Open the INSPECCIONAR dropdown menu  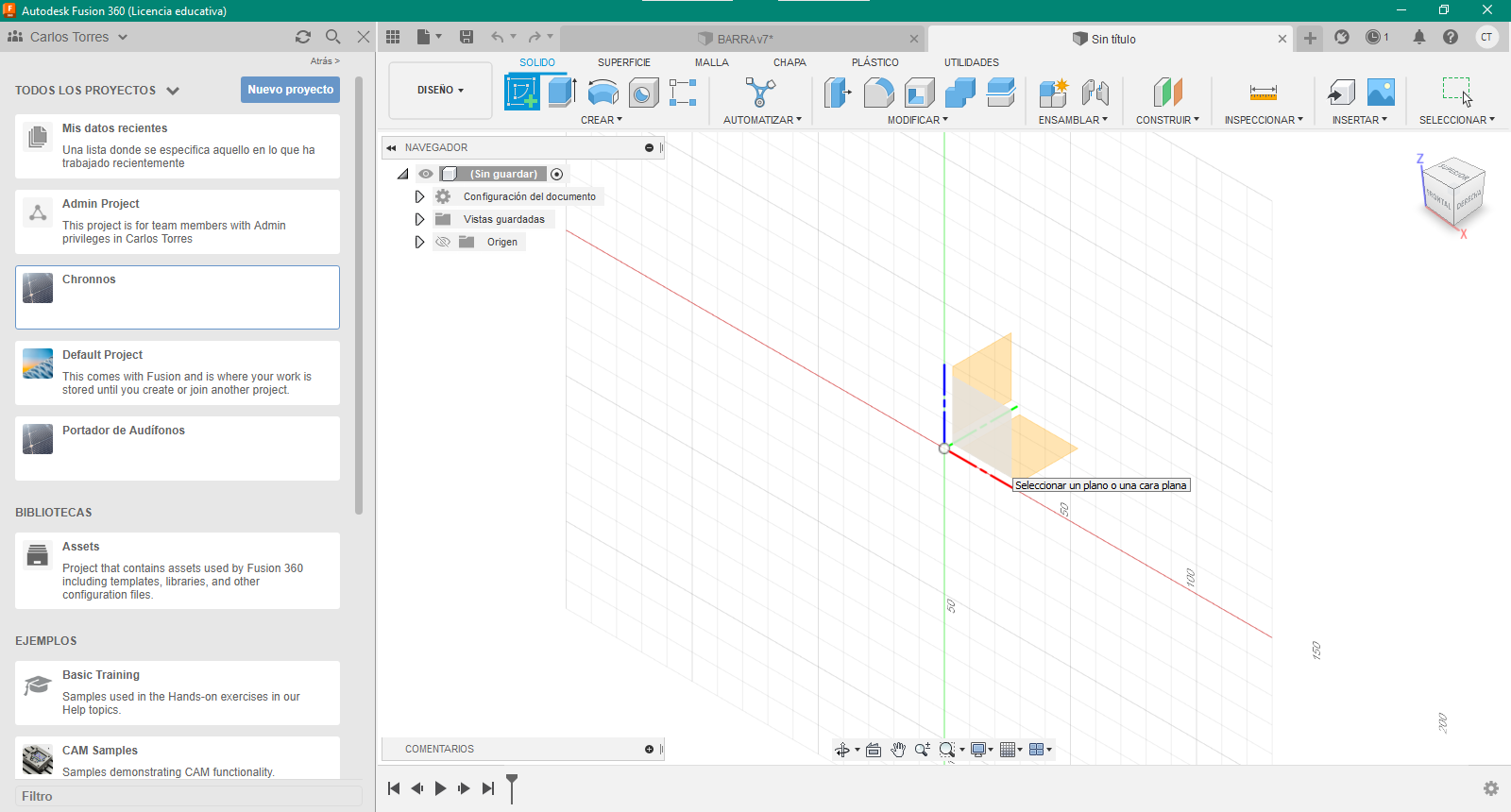pyautogui.click(x=1264, y=120)
